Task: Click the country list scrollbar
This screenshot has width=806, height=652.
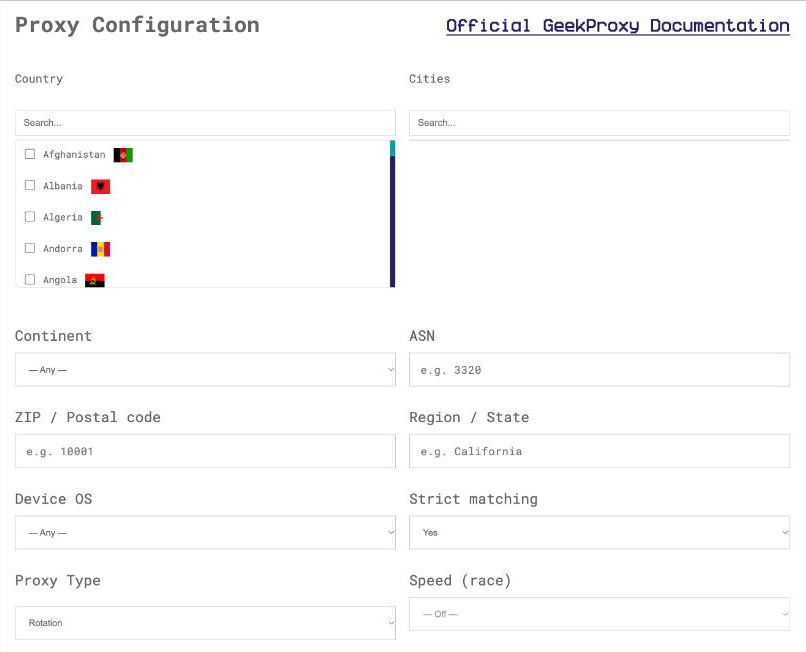Action: (392, 214)
